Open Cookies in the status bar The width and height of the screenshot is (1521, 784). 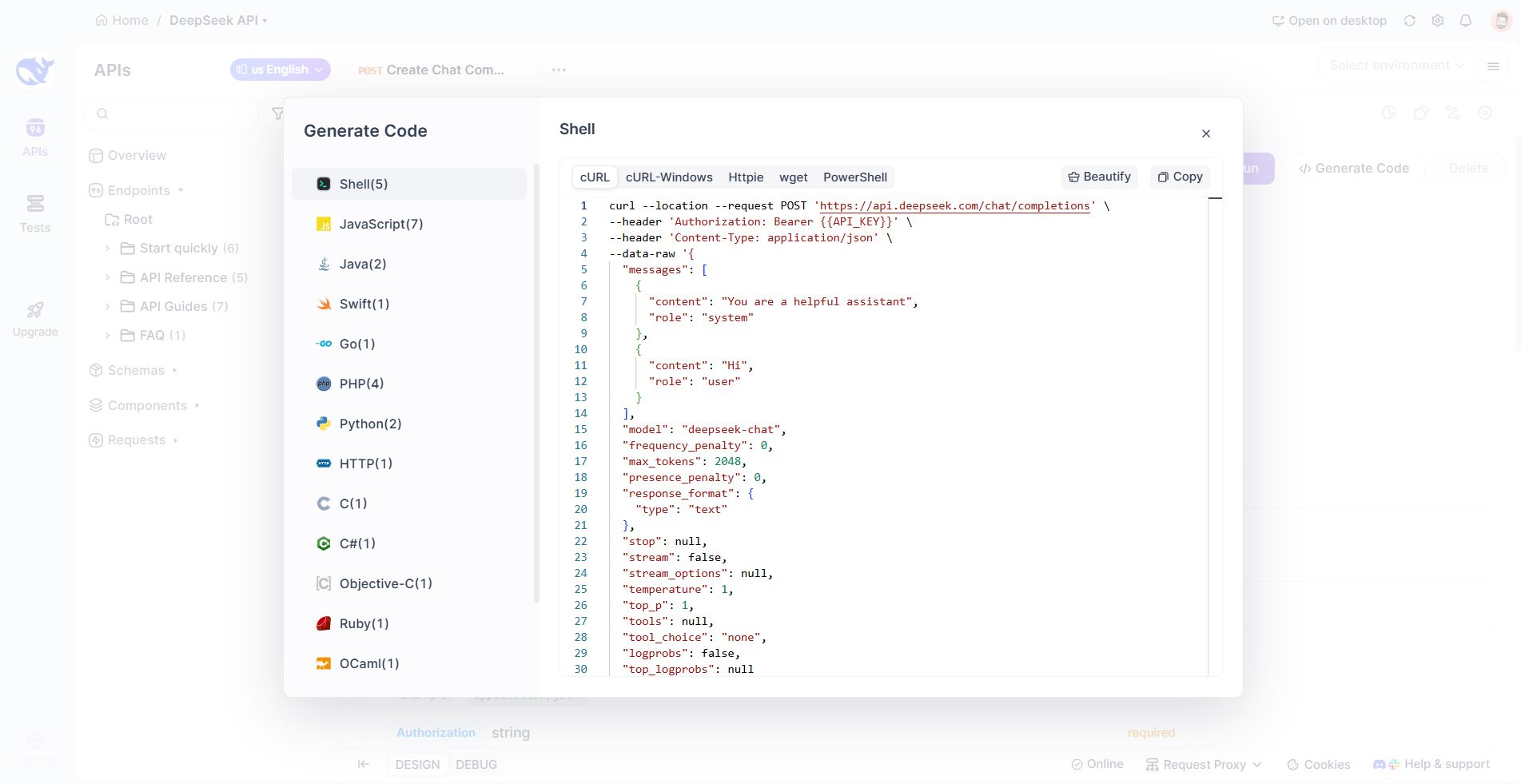tap(1319, 765)
